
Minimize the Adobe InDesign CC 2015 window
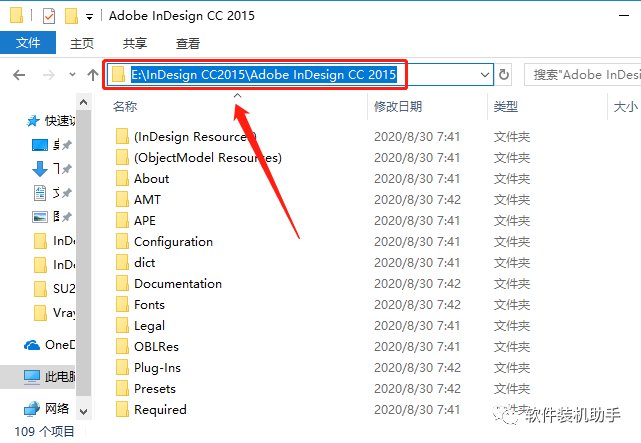(x=624, y=16)
